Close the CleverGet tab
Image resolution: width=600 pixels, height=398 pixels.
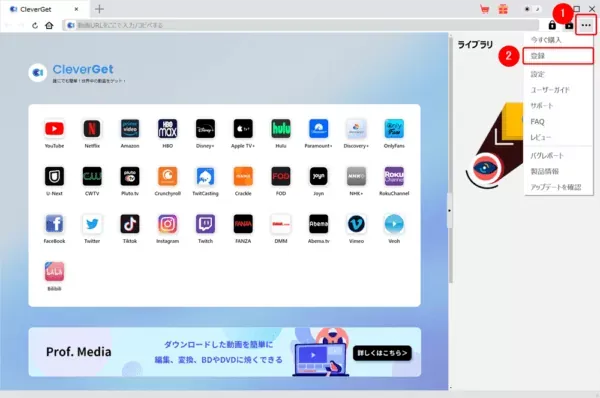(x=76, y=9)
